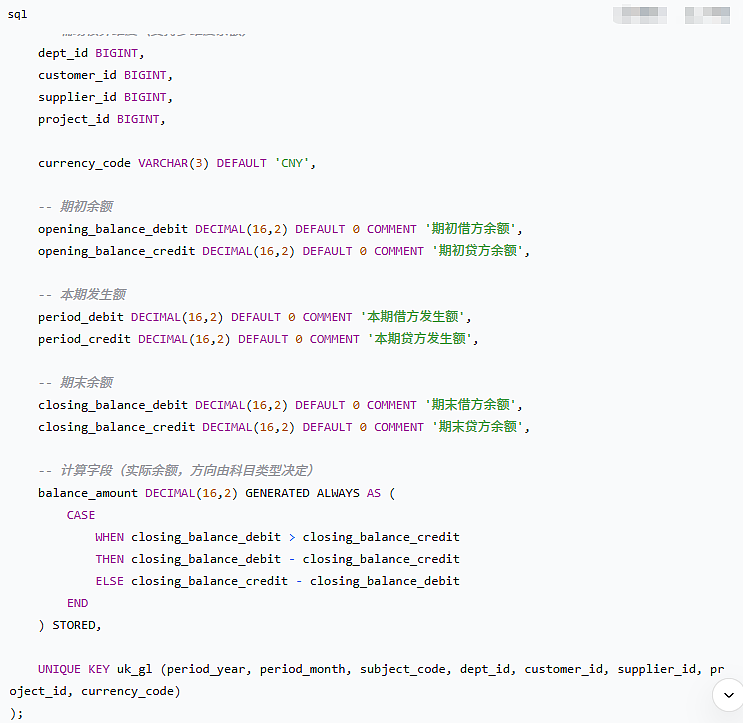The image size is (743, 723).
Task: Click the '-- 期末余额' comment line
Action: tap(75, 383)
